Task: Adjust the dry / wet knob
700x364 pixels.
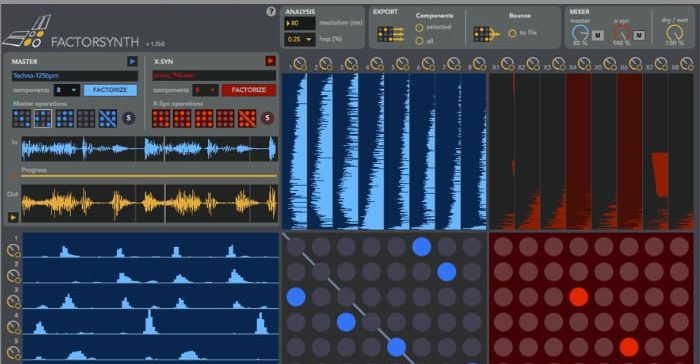Action: pyautogui.click(x=674, y=33)
